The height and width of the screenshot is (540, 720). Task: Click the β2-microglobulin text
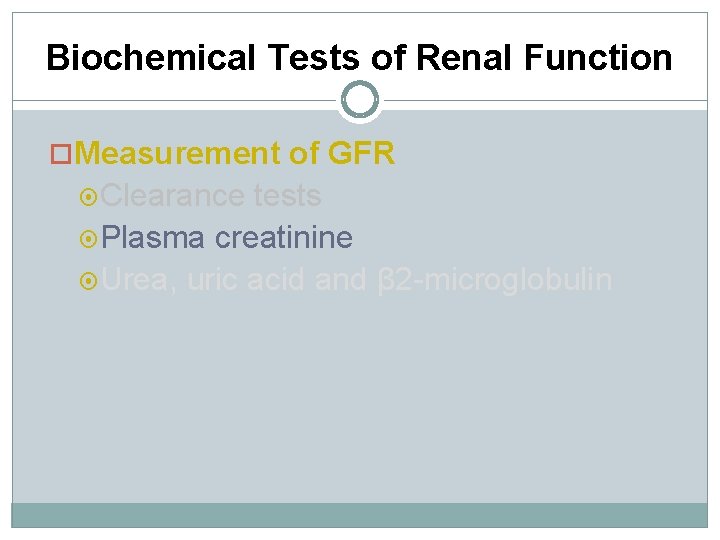click(495, 280)
